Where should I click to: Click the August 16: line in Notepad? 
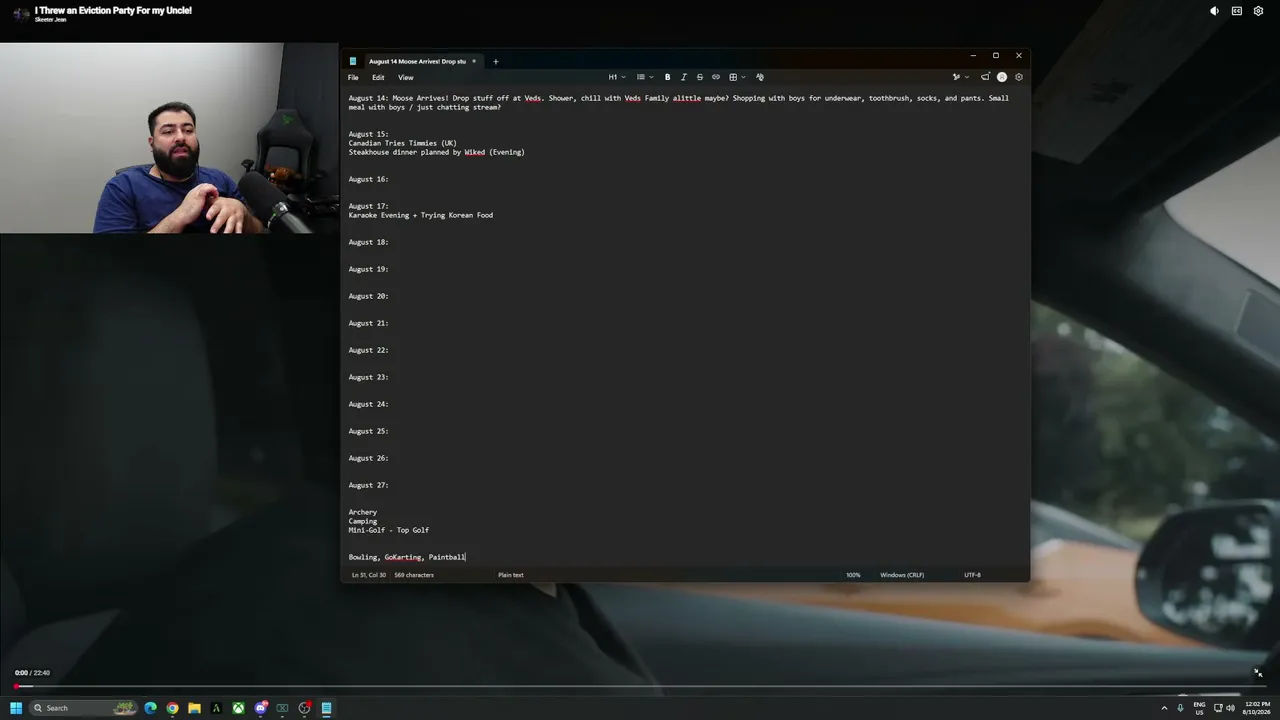[x=368, y=180]
